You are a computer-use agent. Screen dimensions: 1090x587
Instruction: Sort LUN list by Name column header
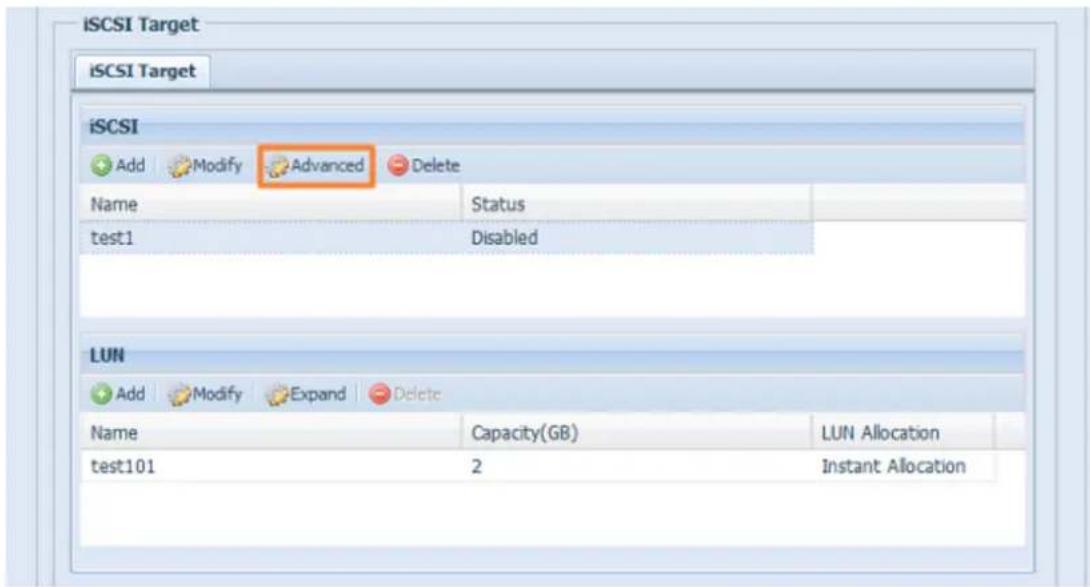pyautogui.click(x=113, y=433)
